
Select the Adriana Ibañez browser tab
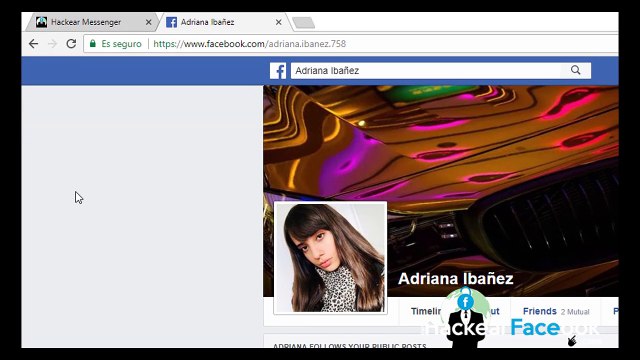(224, 22)
